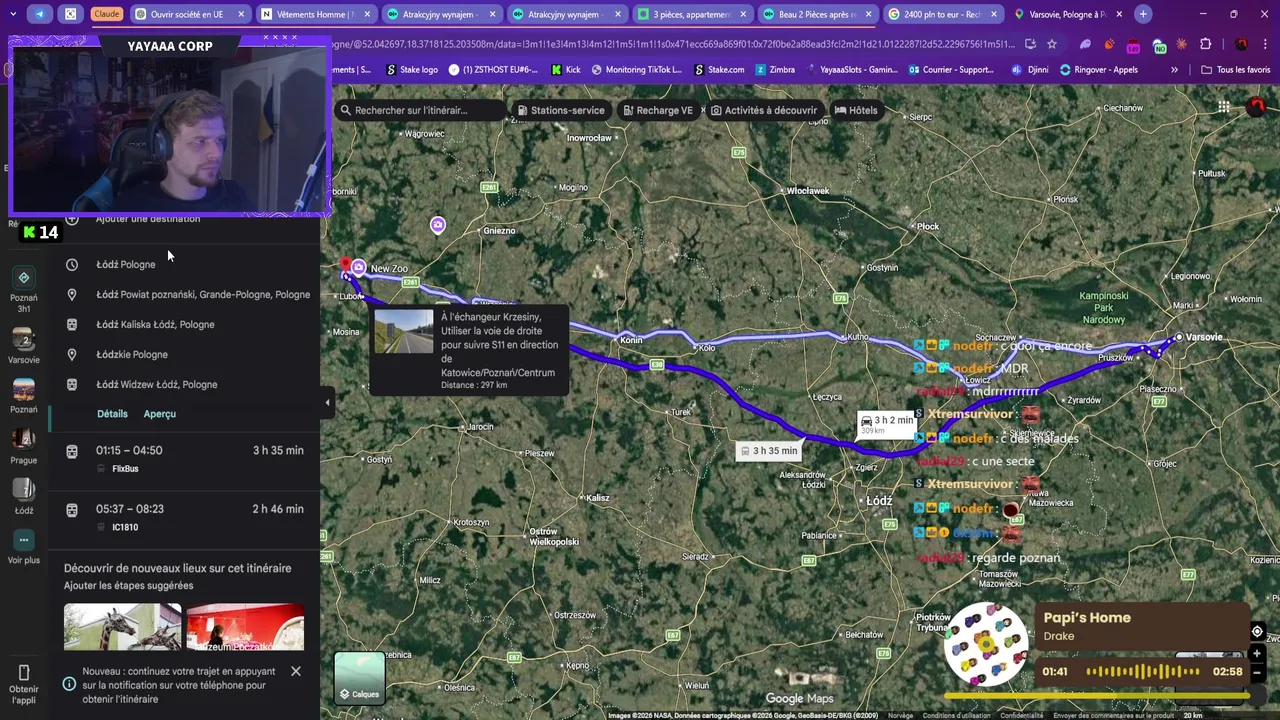Click the Rechercher sur l'itinéraire search field
The height and width of the screenshot is (720, 1280).
click(418, 110)
